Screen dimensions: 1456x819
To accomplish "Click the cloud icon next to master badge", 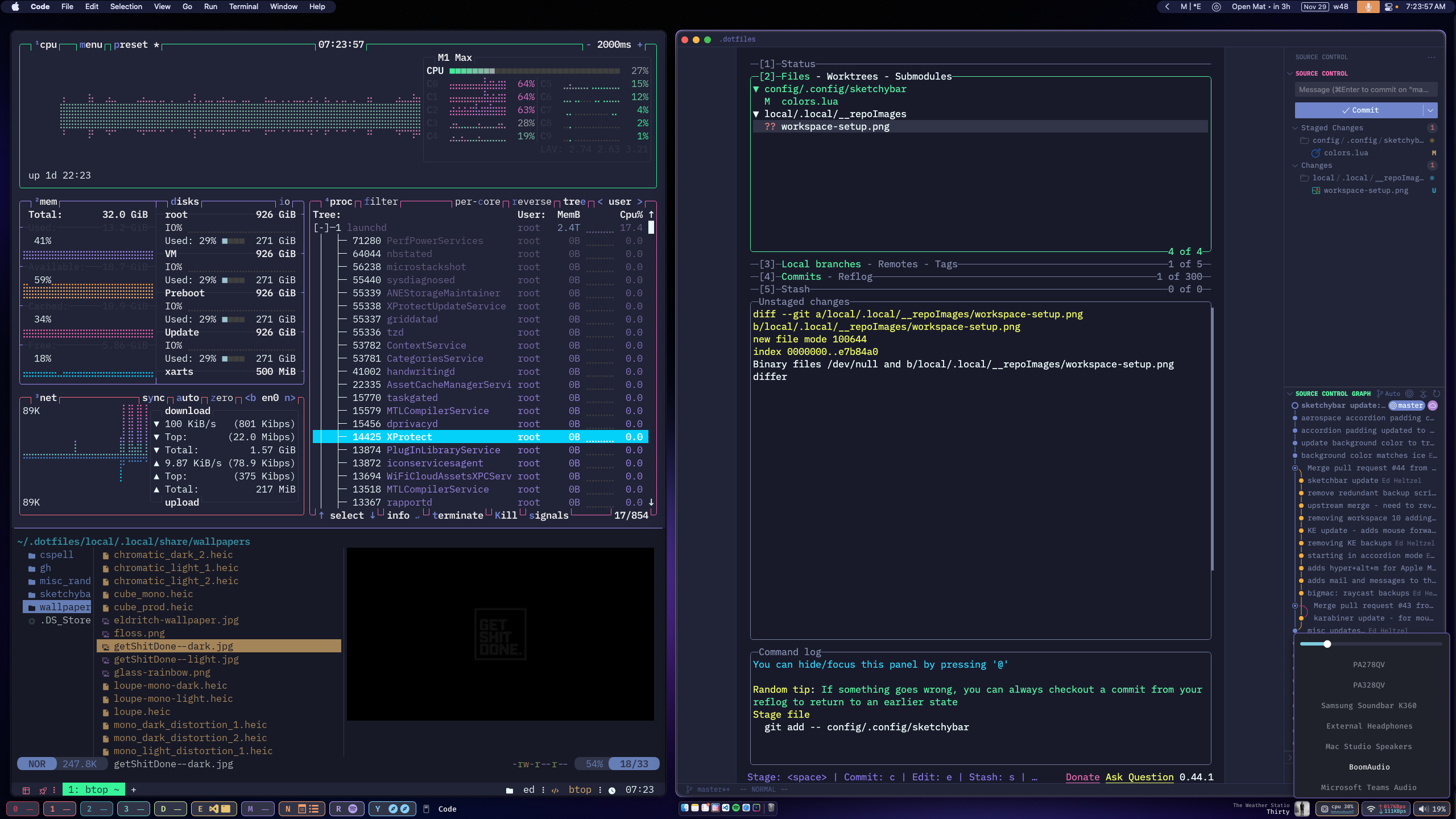I will click(x=1433, y=406).
